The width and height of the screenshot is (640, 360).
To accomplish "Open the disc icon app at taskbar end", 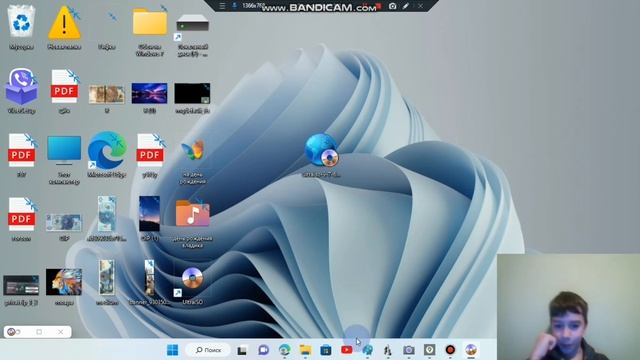I will tap(471, 350).
